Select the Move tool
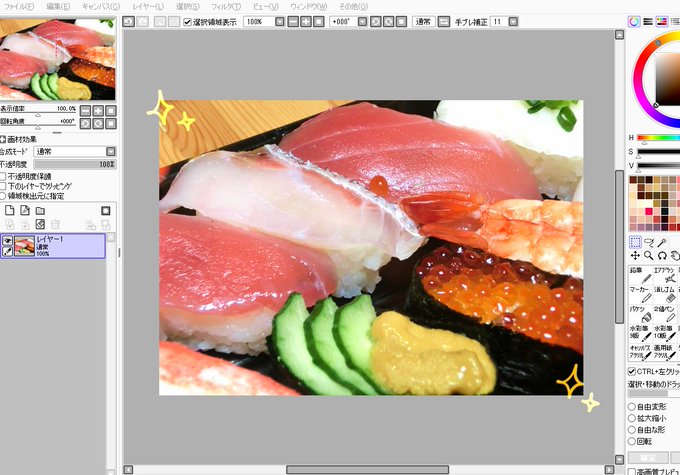Screen dimensions: 680x475 coord(635,256)
